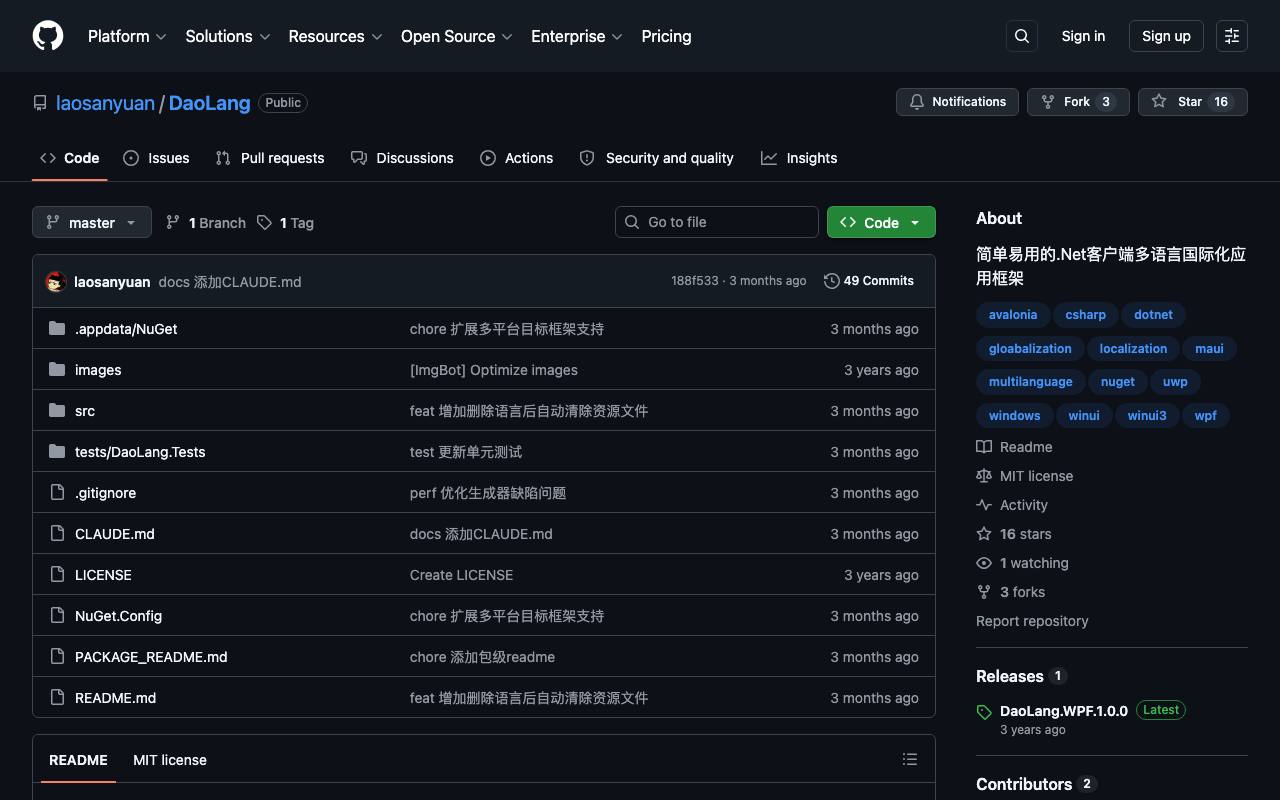The height and width of the screenshot is (800, 1280).
Task: Click the 188f533 commit hash
Action: 695,281
